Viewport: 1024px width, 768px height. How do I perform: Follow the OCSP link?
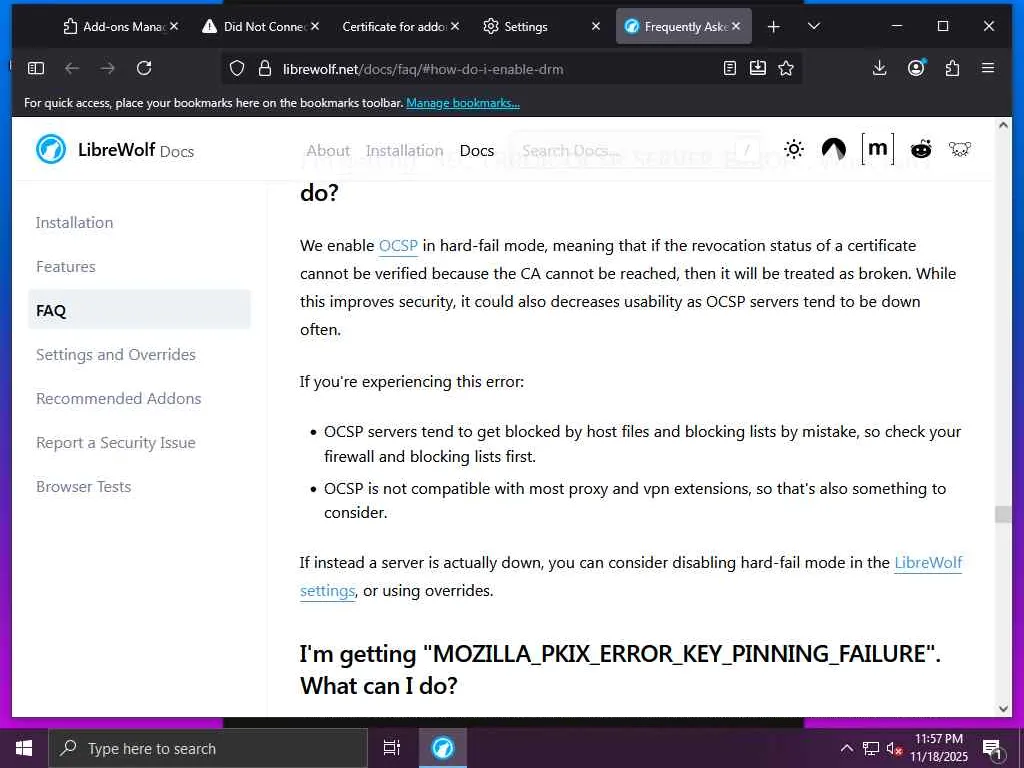pyautogui.click(x=398, y=246)
